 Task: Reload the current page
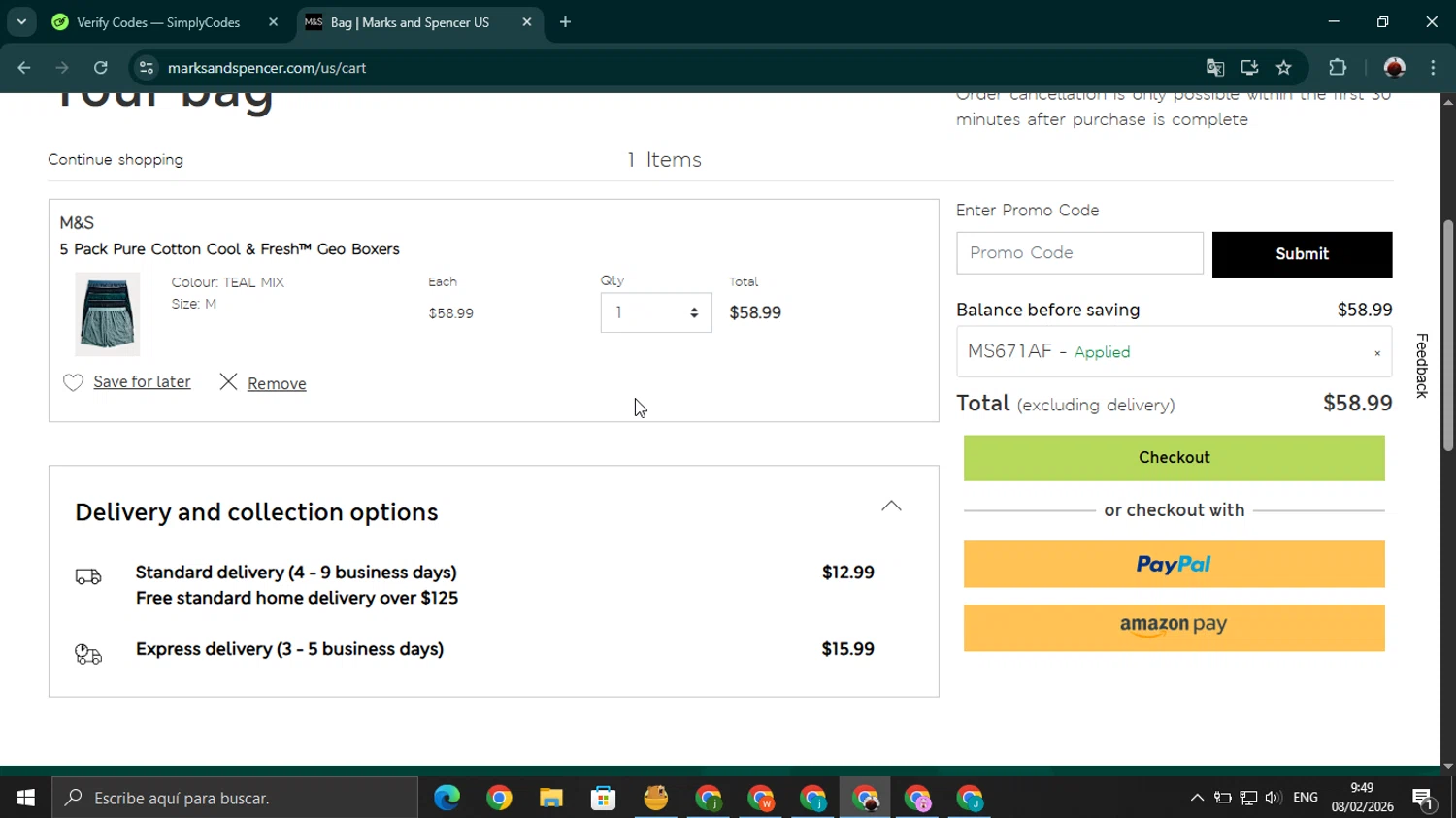tap(101, 68)
